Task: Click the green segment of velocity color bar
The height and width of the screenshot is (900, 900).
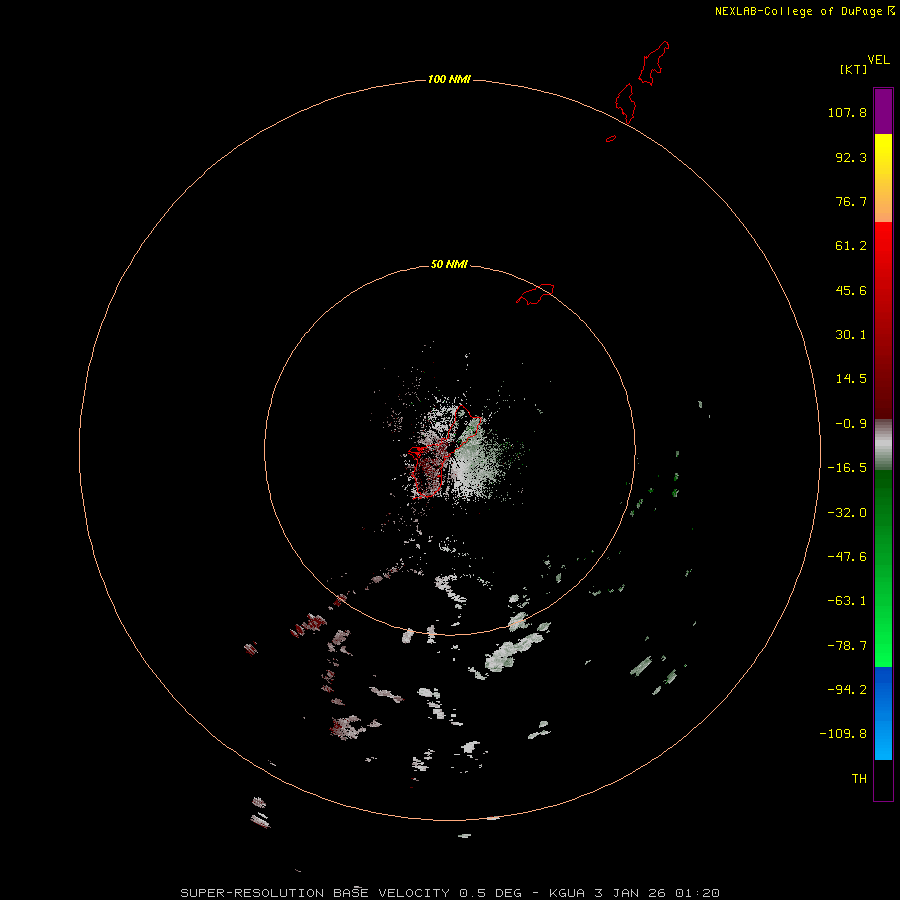Action: [883, 568]
